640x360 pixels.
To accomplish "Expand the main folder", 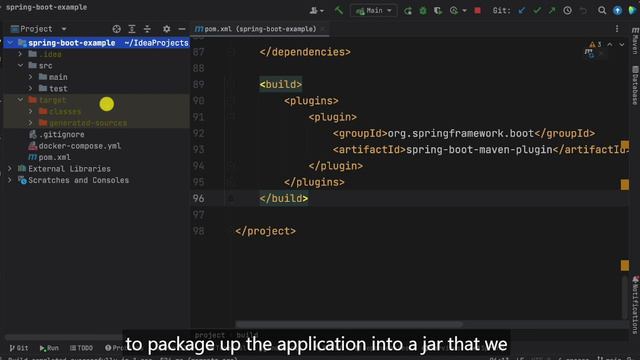I will pos(31,77).
